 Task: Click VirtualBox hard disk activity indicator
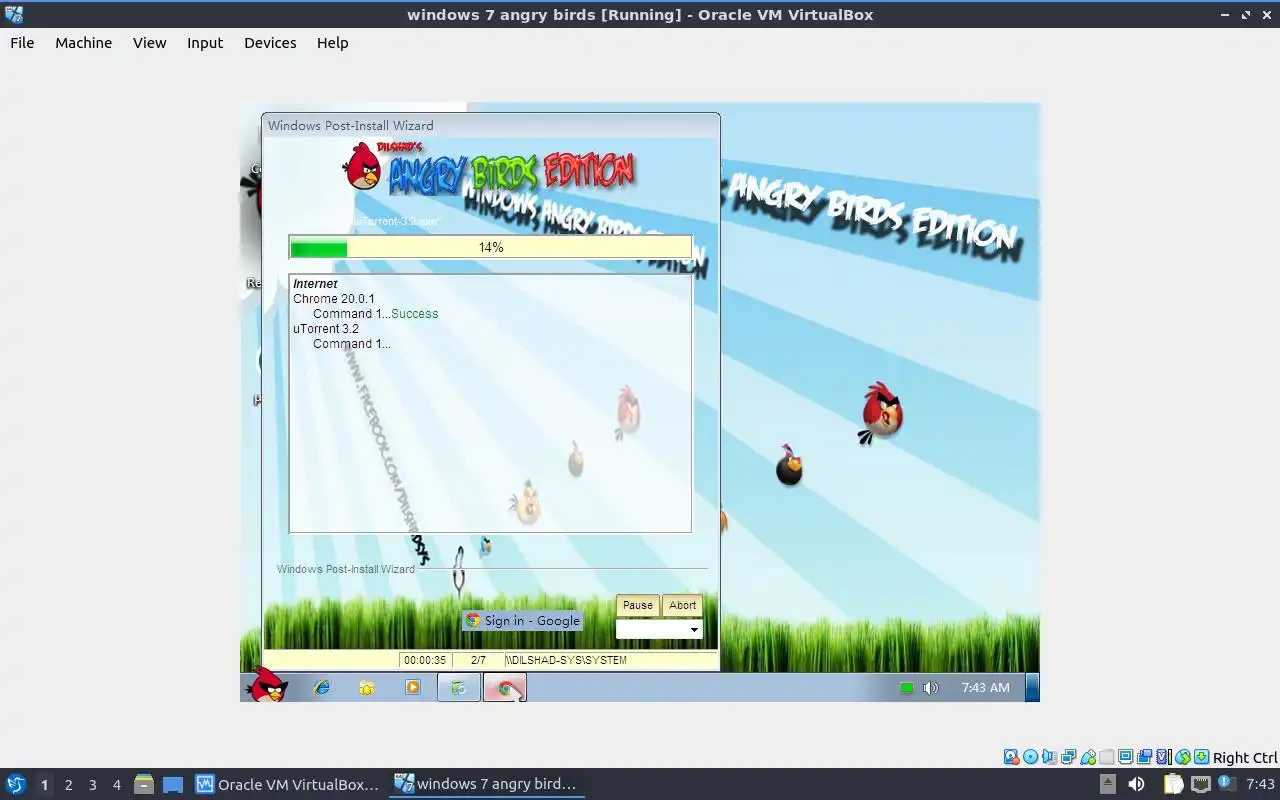[1012, 757]
